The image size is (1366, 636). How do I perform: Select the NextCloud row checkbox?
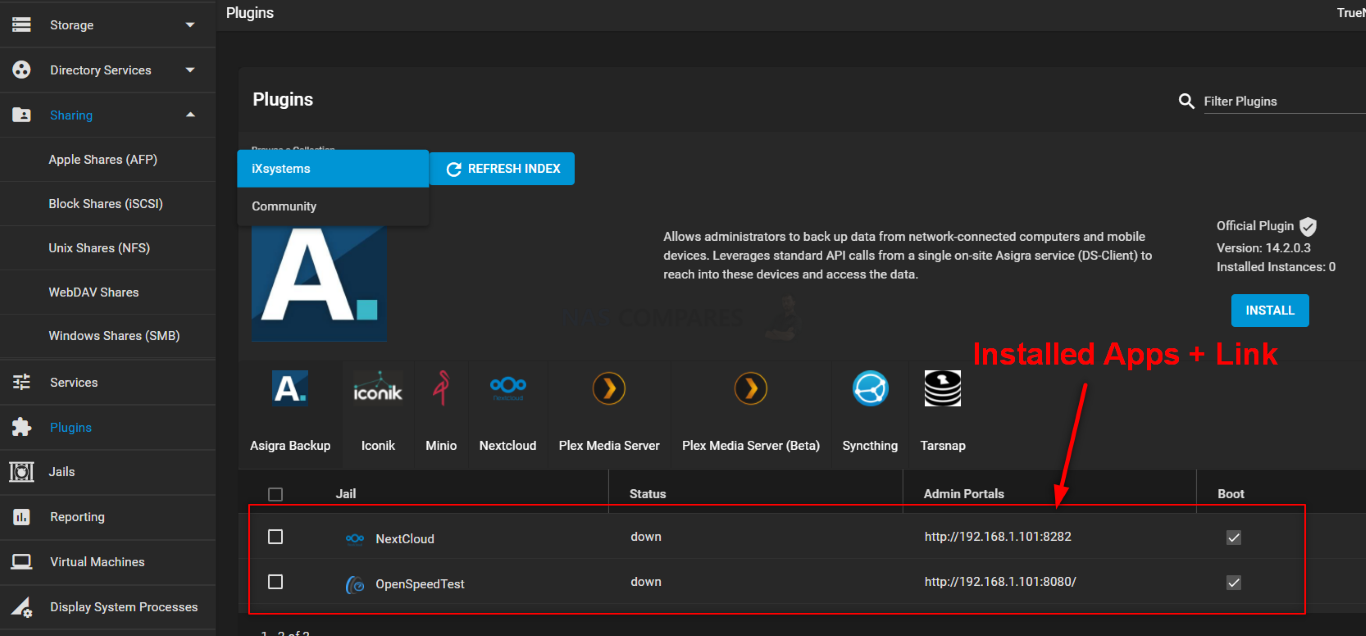click(276, 537)
